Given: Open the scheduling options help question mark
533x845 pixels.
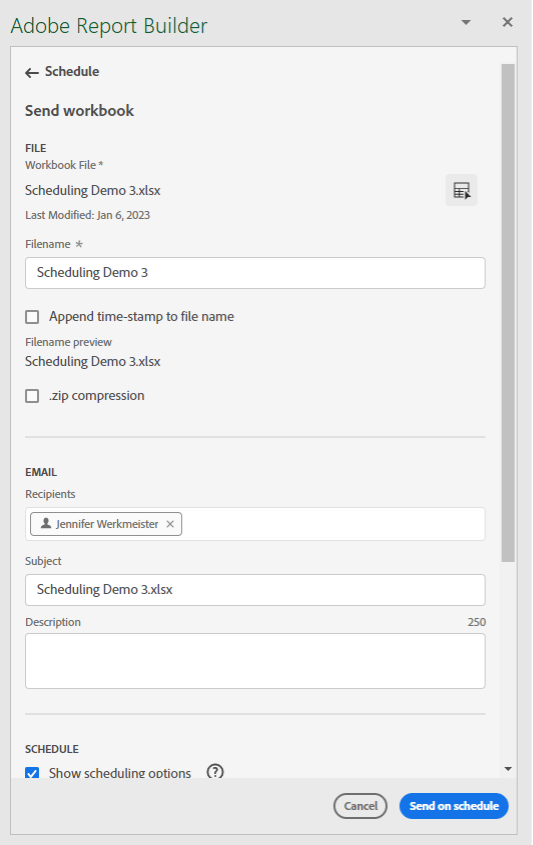Looking at the screenshot, I should (x=215, y=772).
